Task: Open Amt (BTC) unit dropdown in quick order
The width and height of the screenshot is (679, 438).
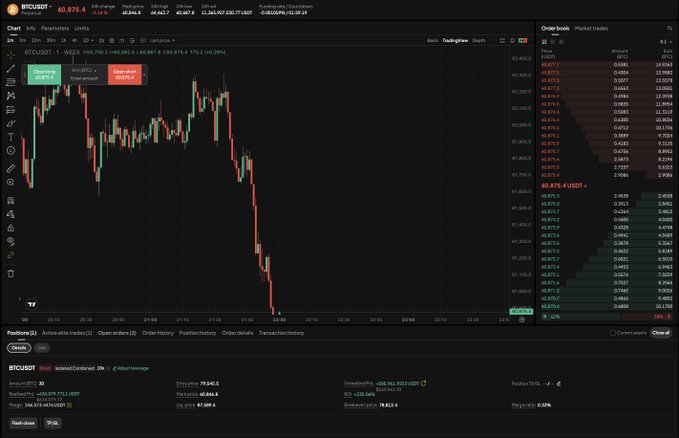Action: [x=84, y=70]
